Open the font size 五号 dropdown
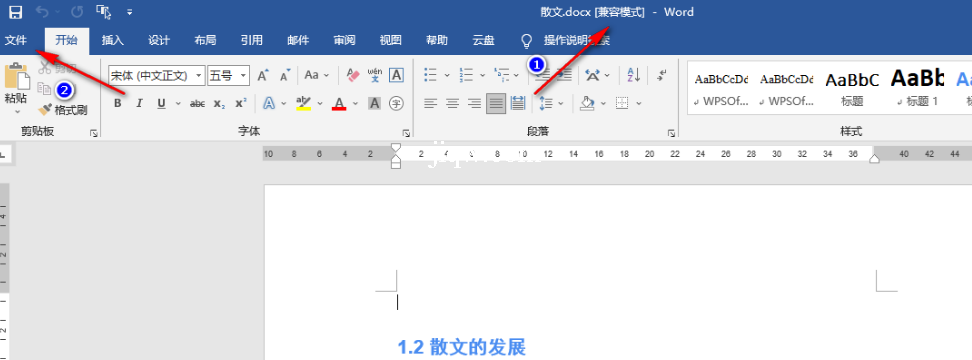 (243, 76)
